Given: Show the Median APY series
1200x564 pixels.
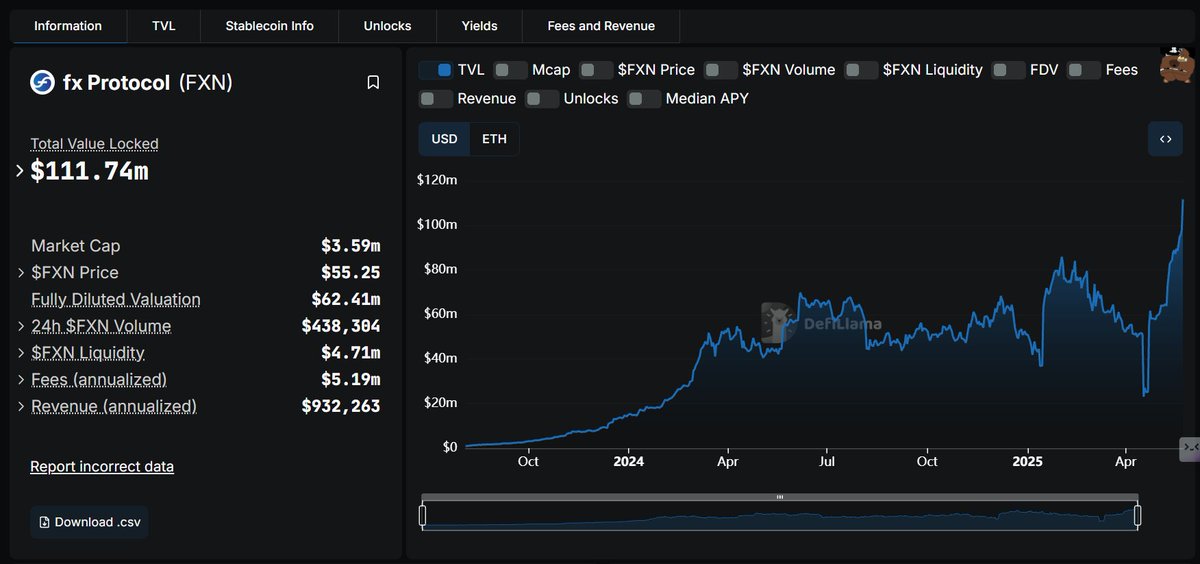Looking at the screenshot, I should tap(644, 99).
